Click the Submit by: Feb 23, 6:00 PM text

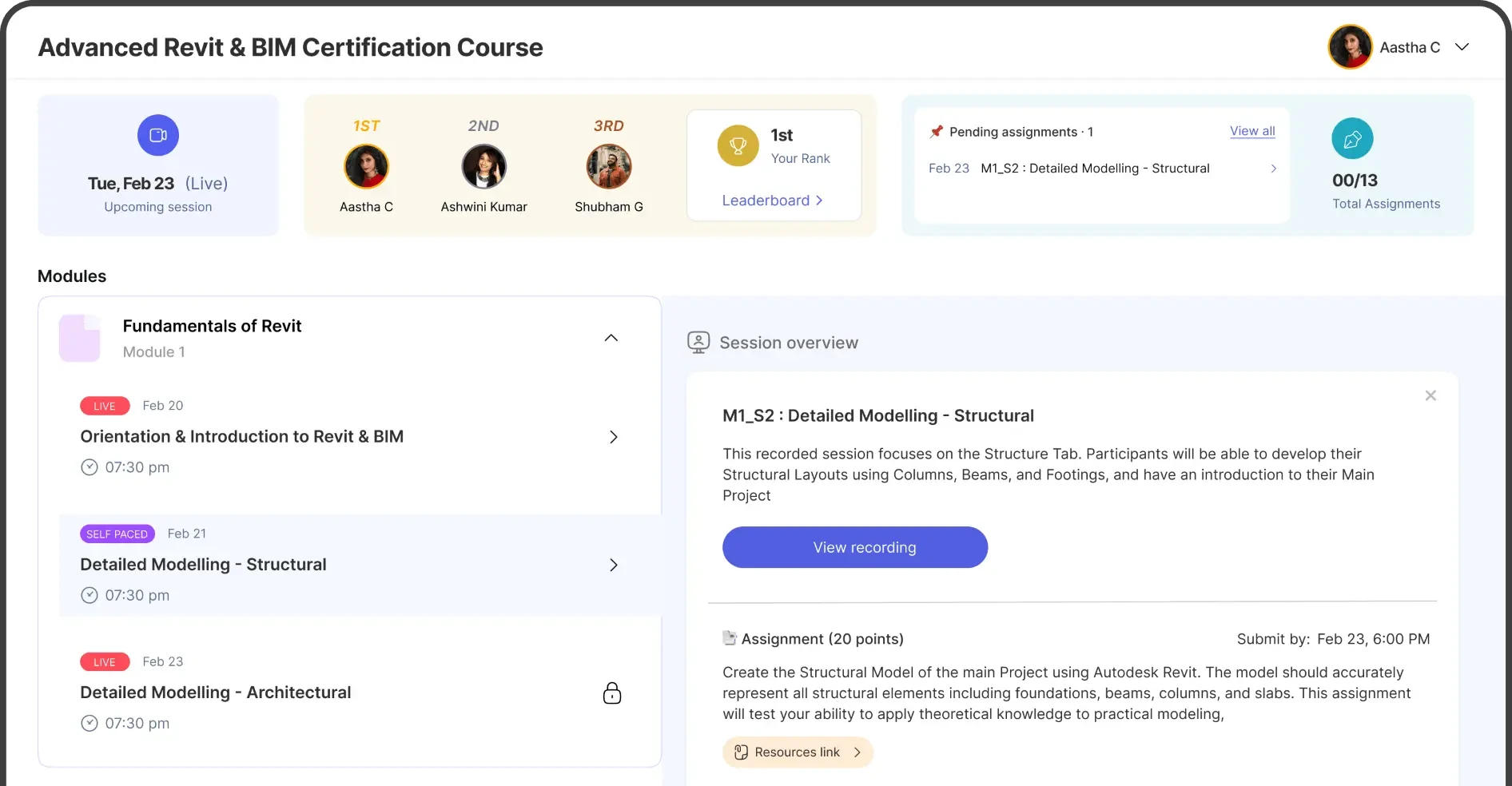click(x=1333, y=639)
